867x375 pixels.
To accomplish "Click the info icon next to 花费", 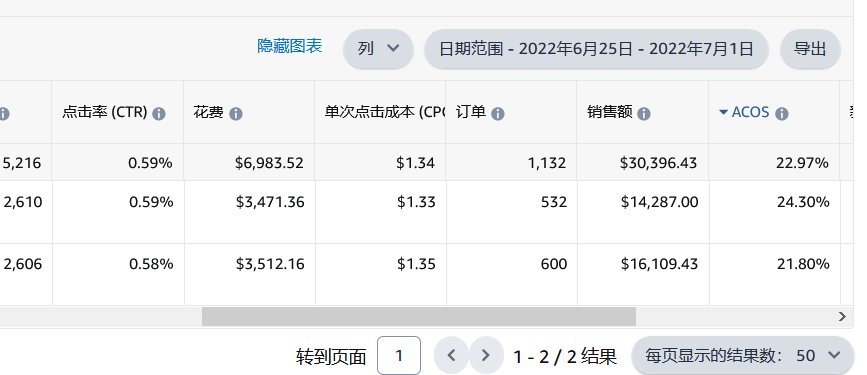I will [x=236, y=114].
